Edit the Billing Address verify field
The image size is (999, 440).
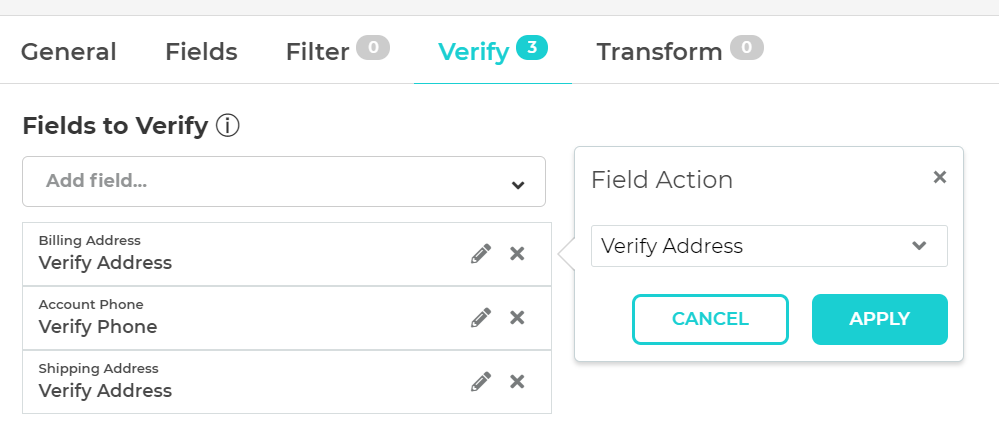coord(481,254)
